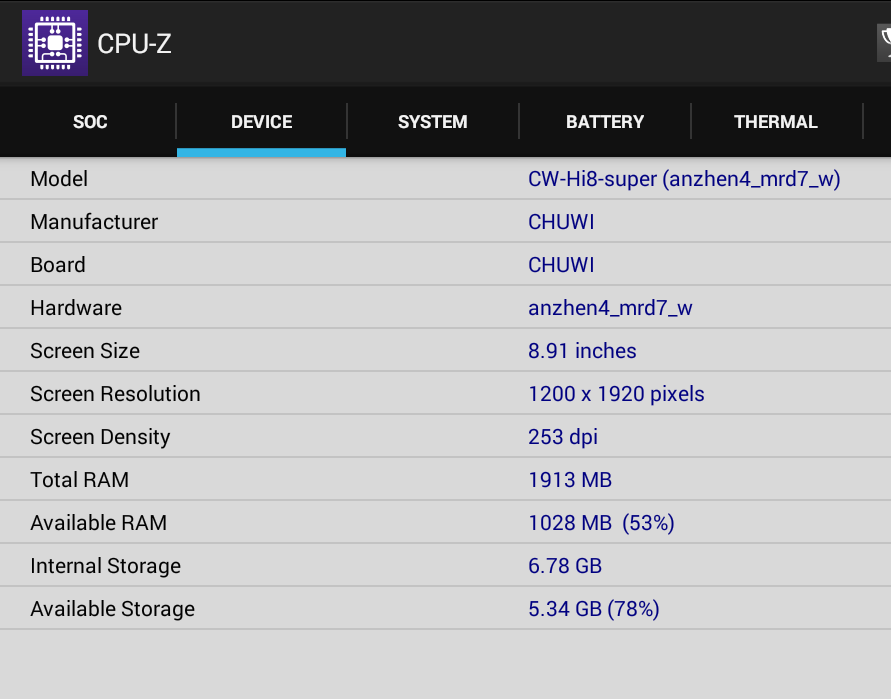Screen dimensions: 891x699
Task: Go to the BATTERY tab
Action: coord(605,122)
